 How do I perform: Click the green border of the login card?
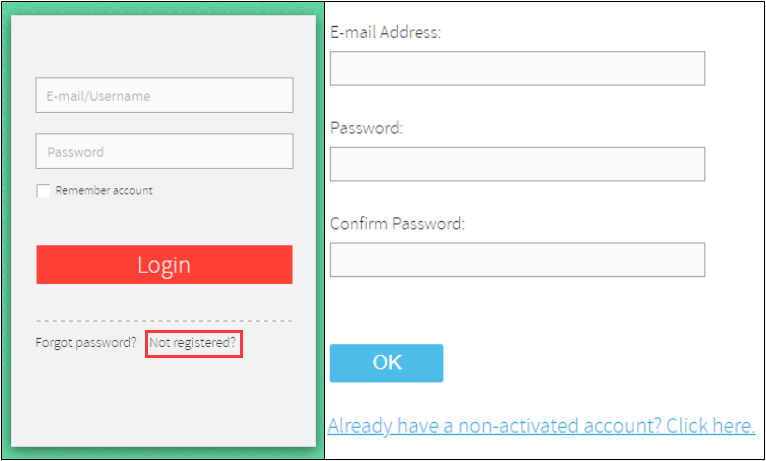coord(6,230)
